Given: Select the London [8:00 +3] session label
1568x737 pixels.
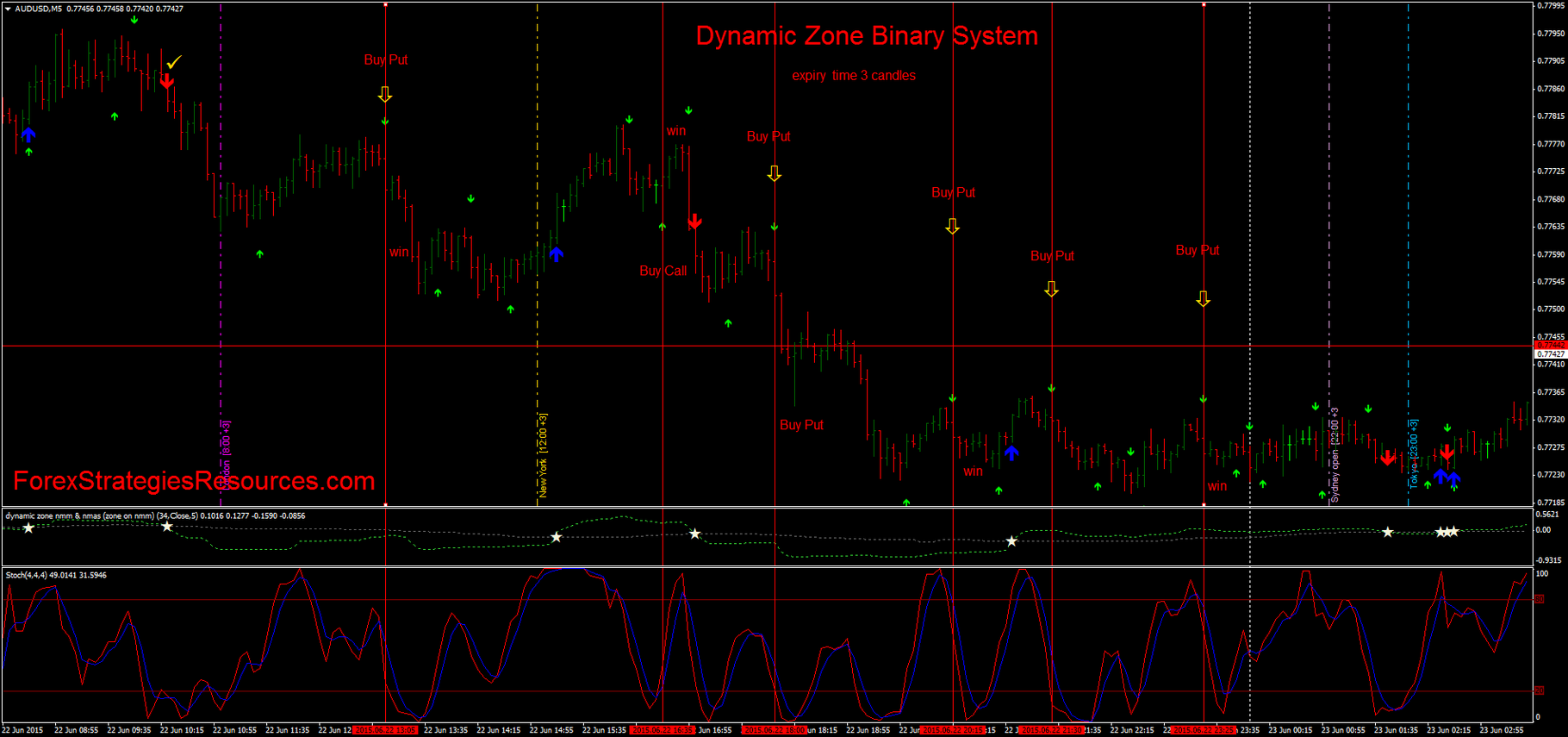Looking at the screenshot, I should click(x=226, y=455).
